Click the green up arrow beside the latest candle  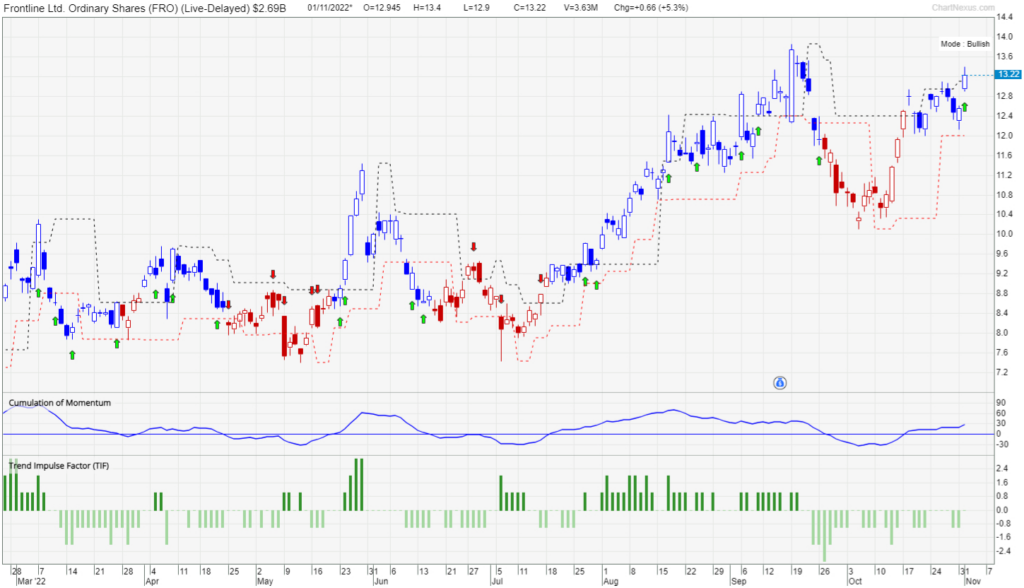point(965,107)
